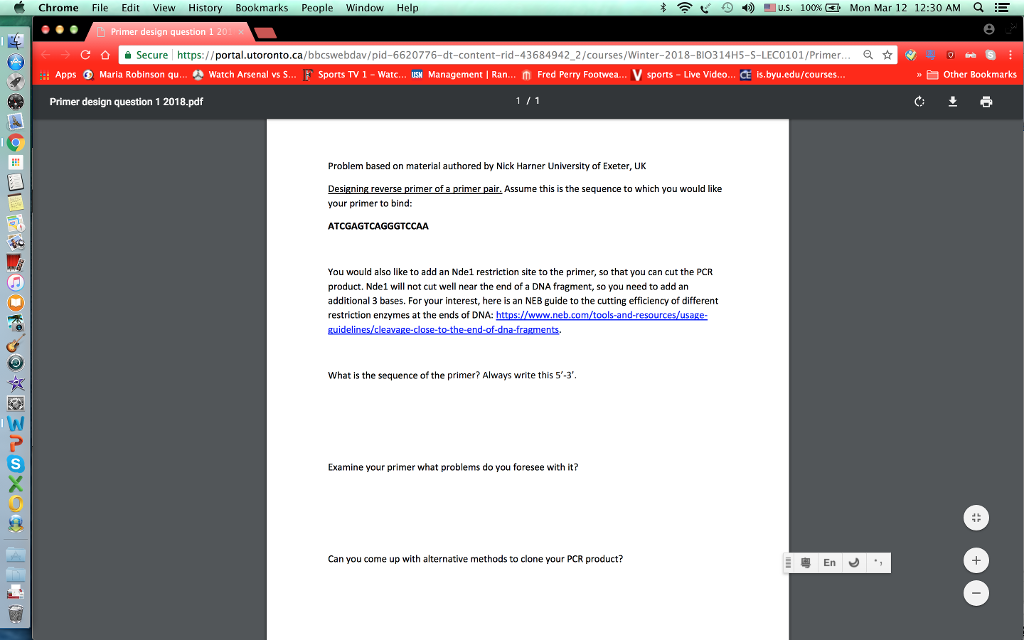
Task: Click the address bar URL field
Action: 500,55
